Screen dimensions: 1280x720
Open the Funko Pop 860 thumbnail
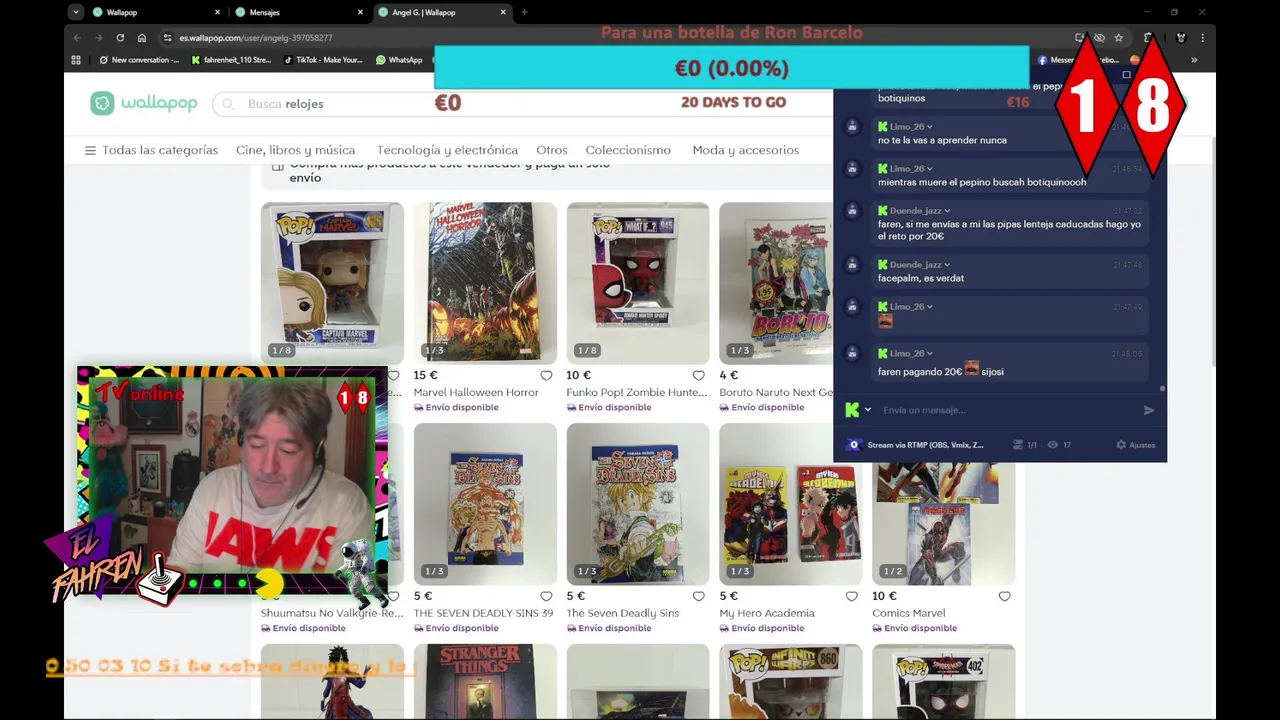(x=791, y=682)
